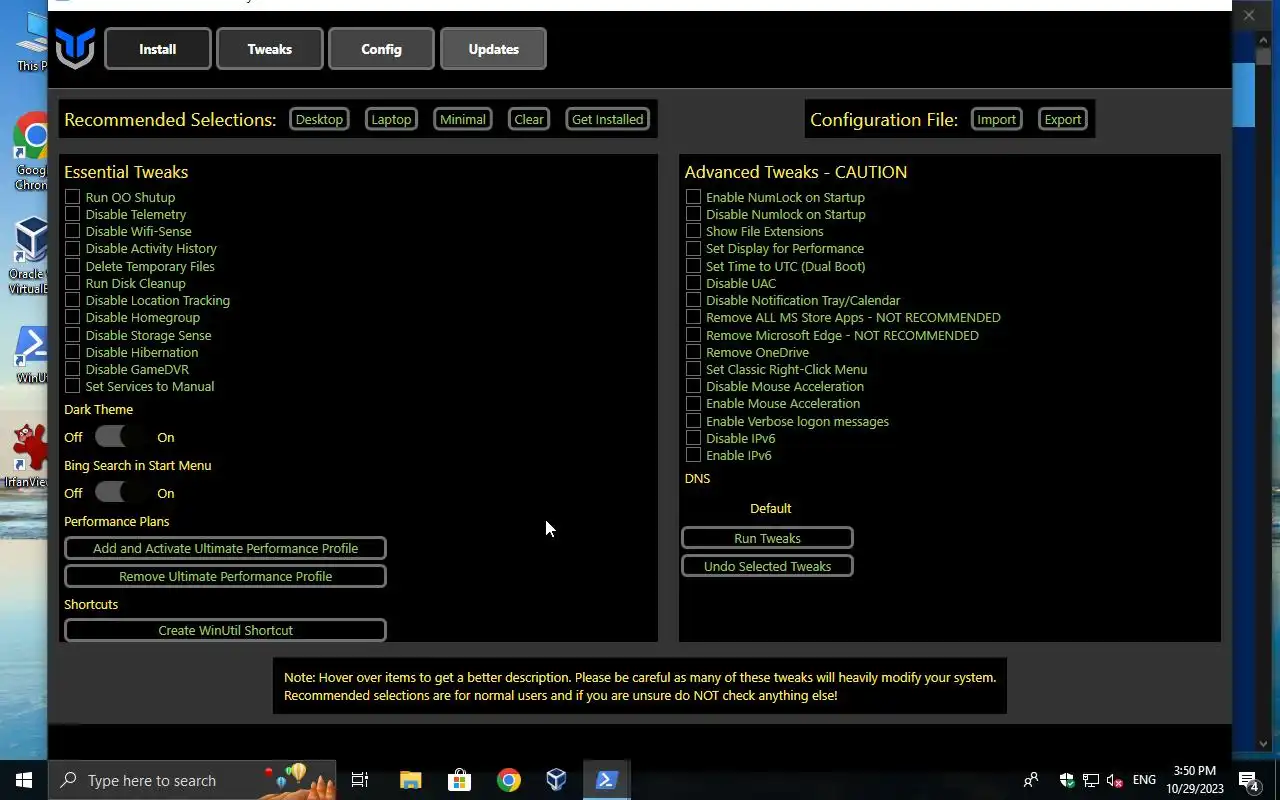The width and height of the screenshot is (1280, 800).
Task: Check Disable UAC
Action: coord(693,283)
